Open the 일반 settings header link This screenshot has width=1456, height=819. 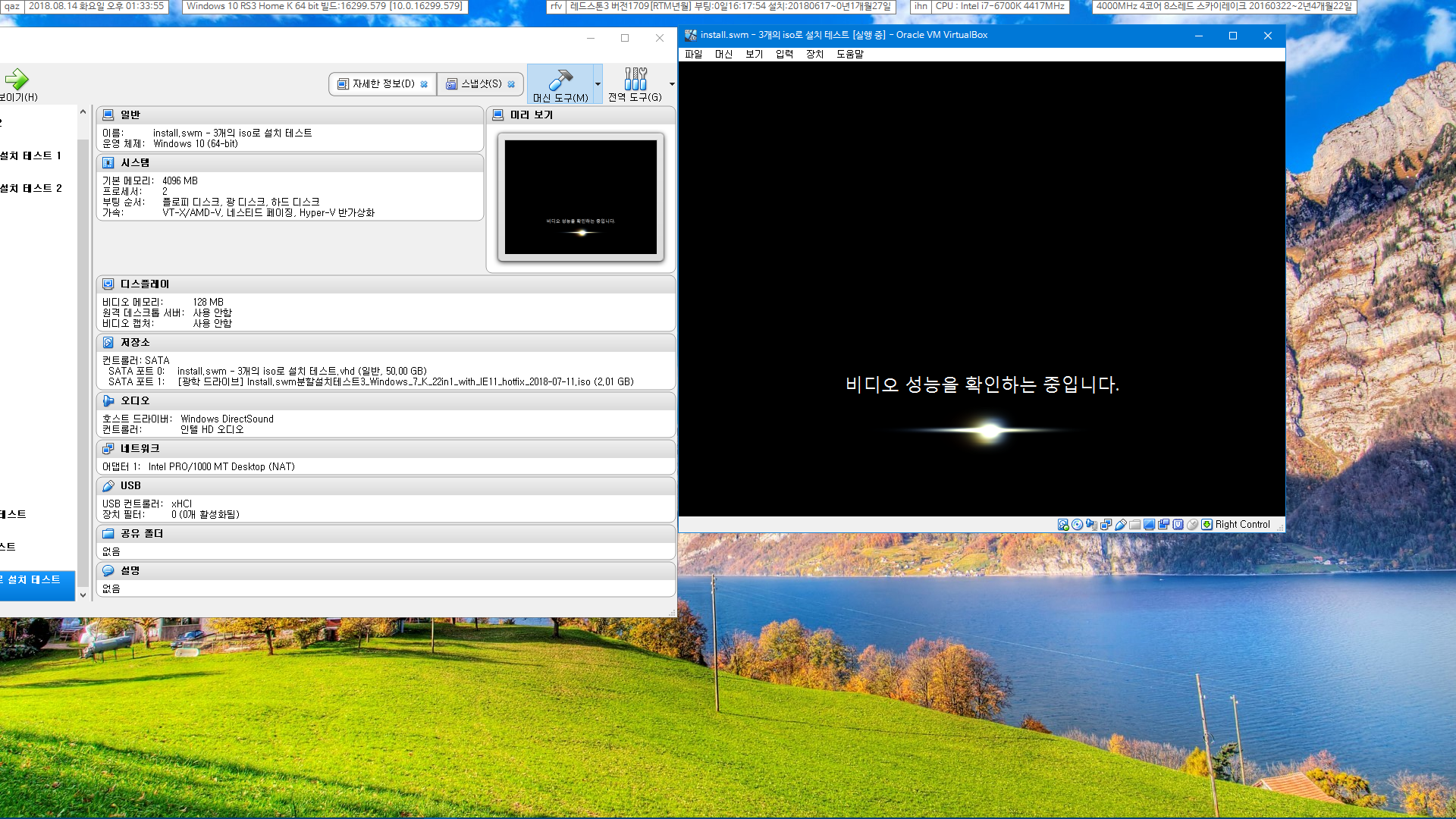tap(130, 115)
